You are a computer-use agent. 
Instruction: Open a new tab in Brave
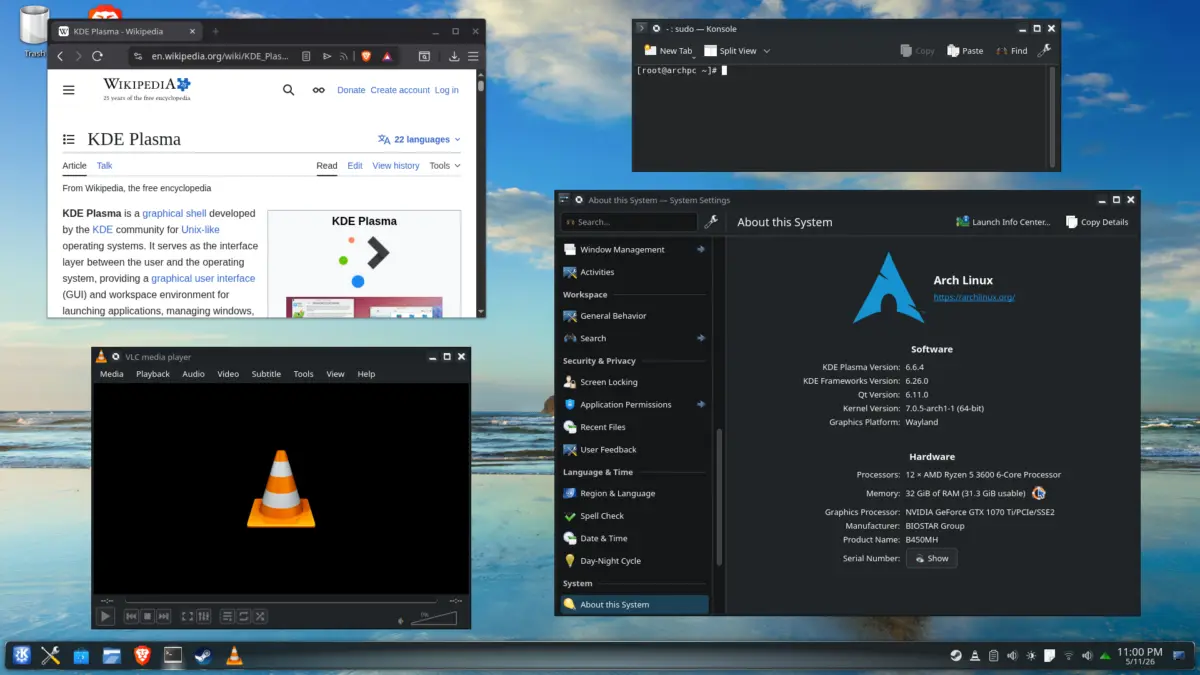215,31
